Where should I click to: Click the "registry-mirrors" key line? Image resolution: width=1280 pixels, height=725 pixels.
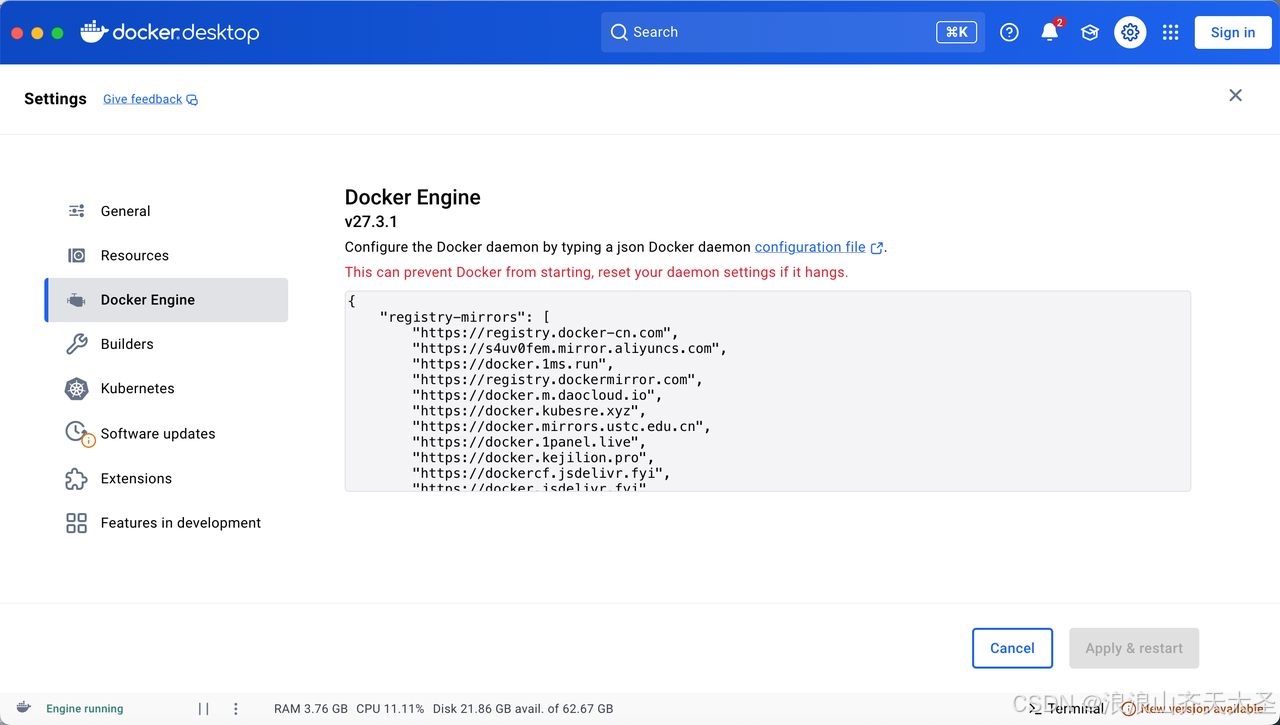coord(465,317)
